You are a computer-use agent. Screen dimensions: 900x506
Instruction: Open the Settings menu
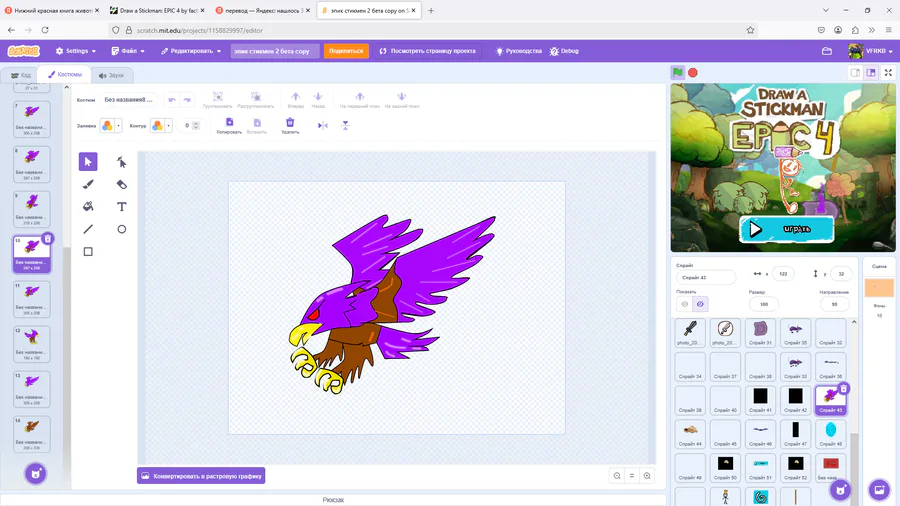pos(76,51)
